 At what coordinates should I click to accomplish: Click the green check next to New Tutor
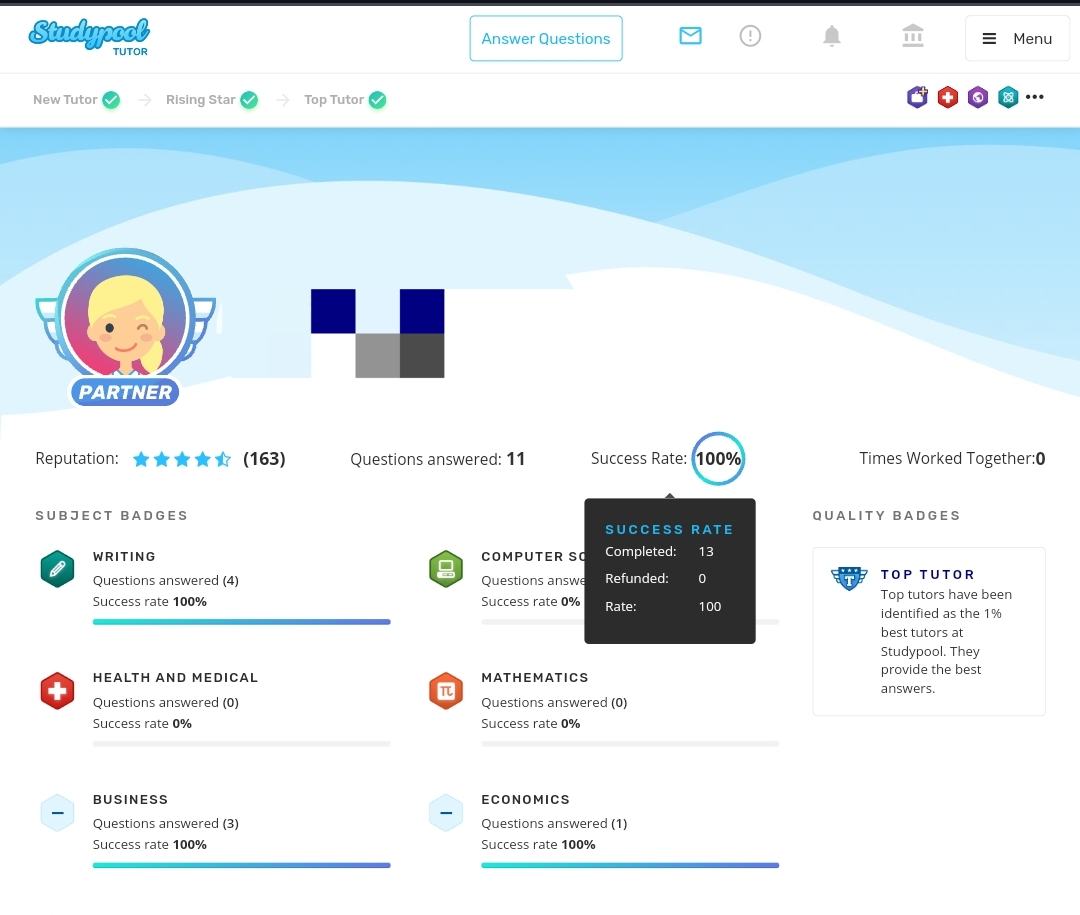coord(111,100)
